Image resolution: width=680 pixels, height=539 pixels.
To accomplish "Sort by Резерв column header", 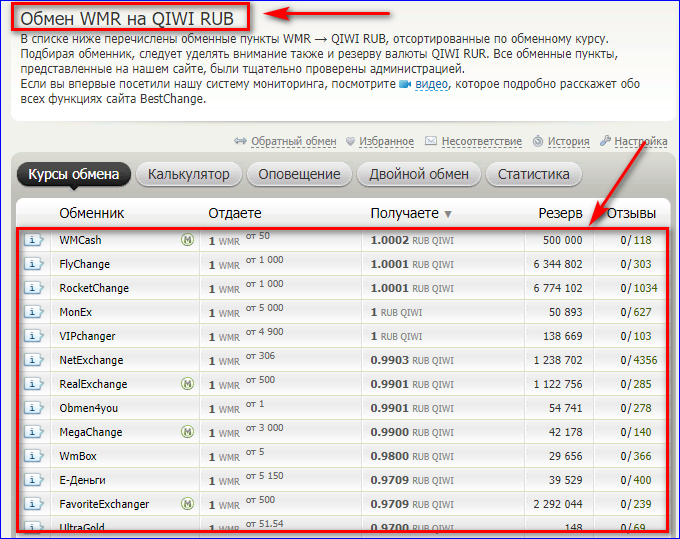I will (560, 213).
